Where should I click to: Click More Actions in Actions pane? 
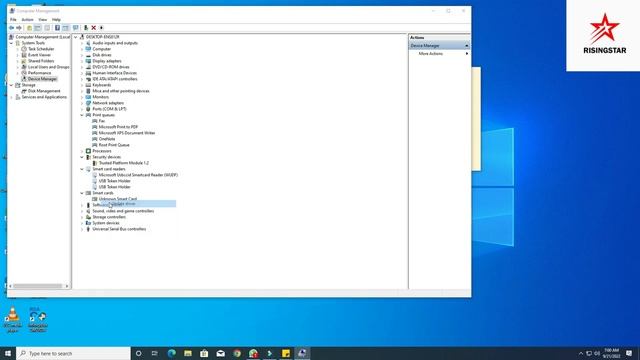pos(431,53)
